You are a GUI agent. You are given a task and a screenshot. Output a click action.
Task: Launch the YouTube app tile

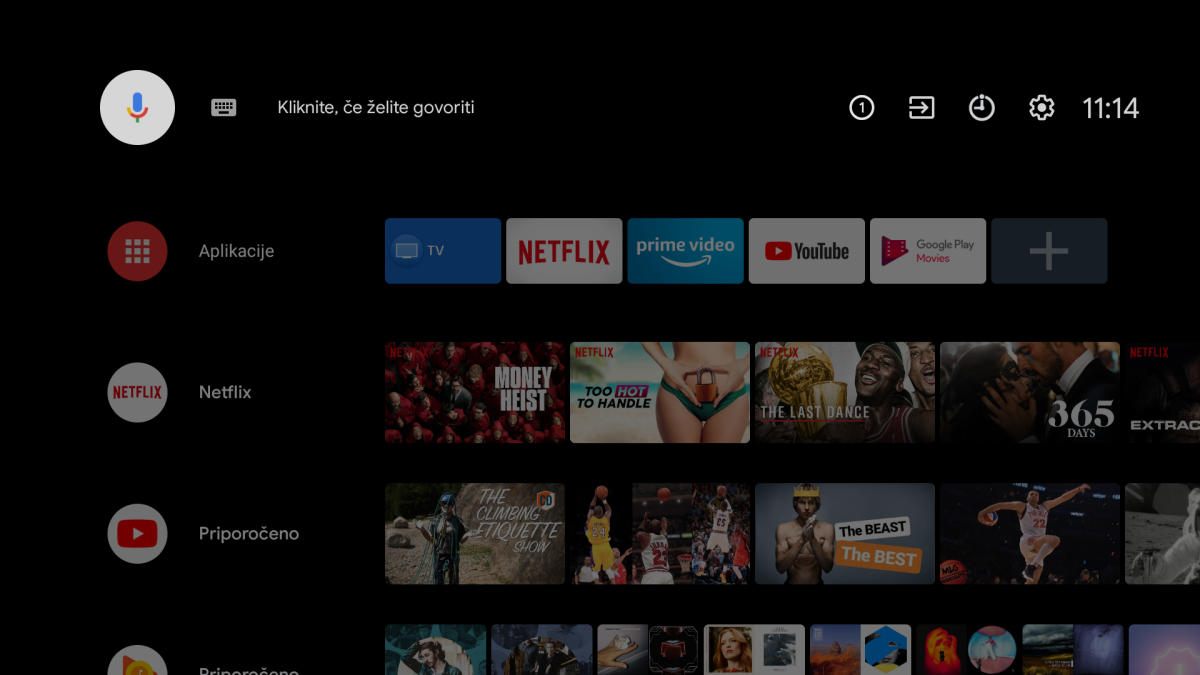click(806, 251)
